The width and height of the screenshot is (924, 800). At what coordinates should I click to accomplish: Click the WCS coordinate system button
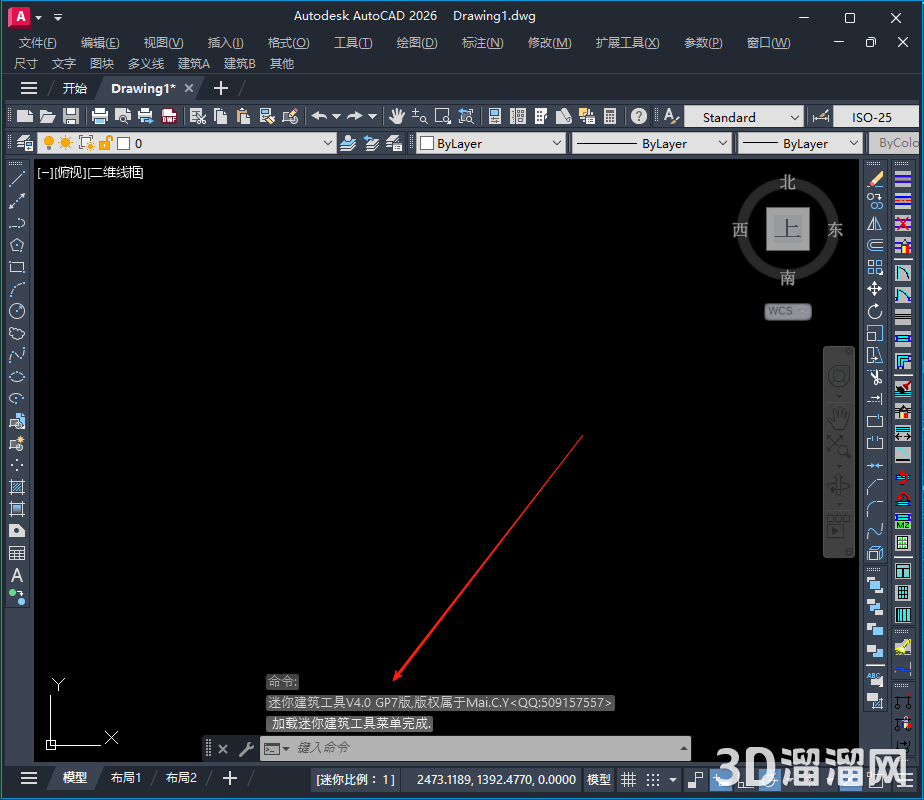point(787,311)
